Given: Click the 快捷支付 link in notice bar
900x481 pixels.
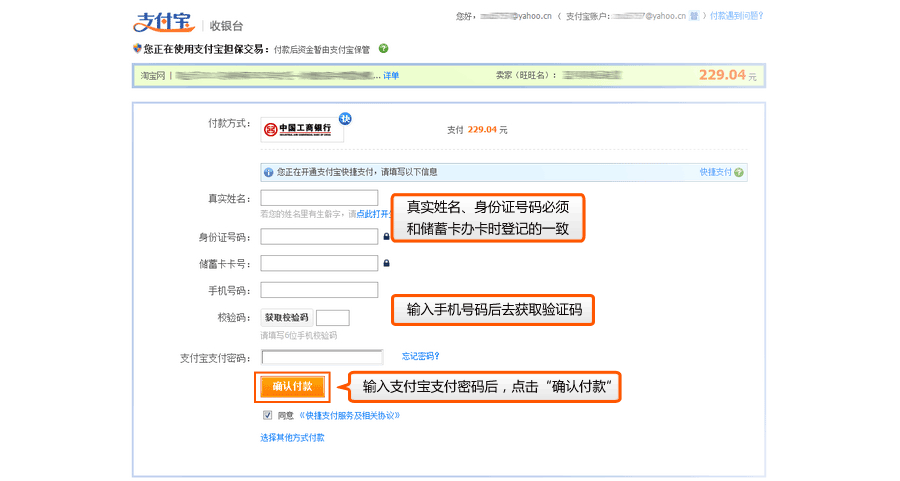Looking at the screenshot, I should point(715,172).
